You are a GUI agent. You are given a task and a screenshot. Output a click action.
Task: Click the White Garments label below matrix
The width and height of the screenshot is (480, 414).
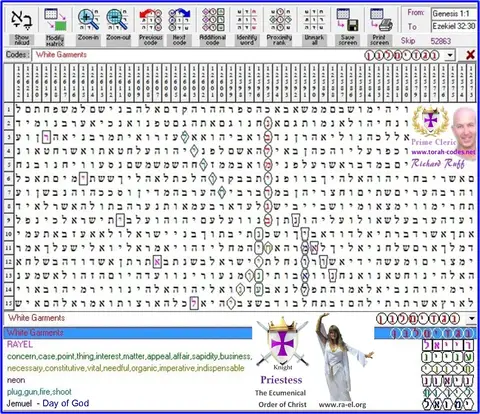[37, 318]
